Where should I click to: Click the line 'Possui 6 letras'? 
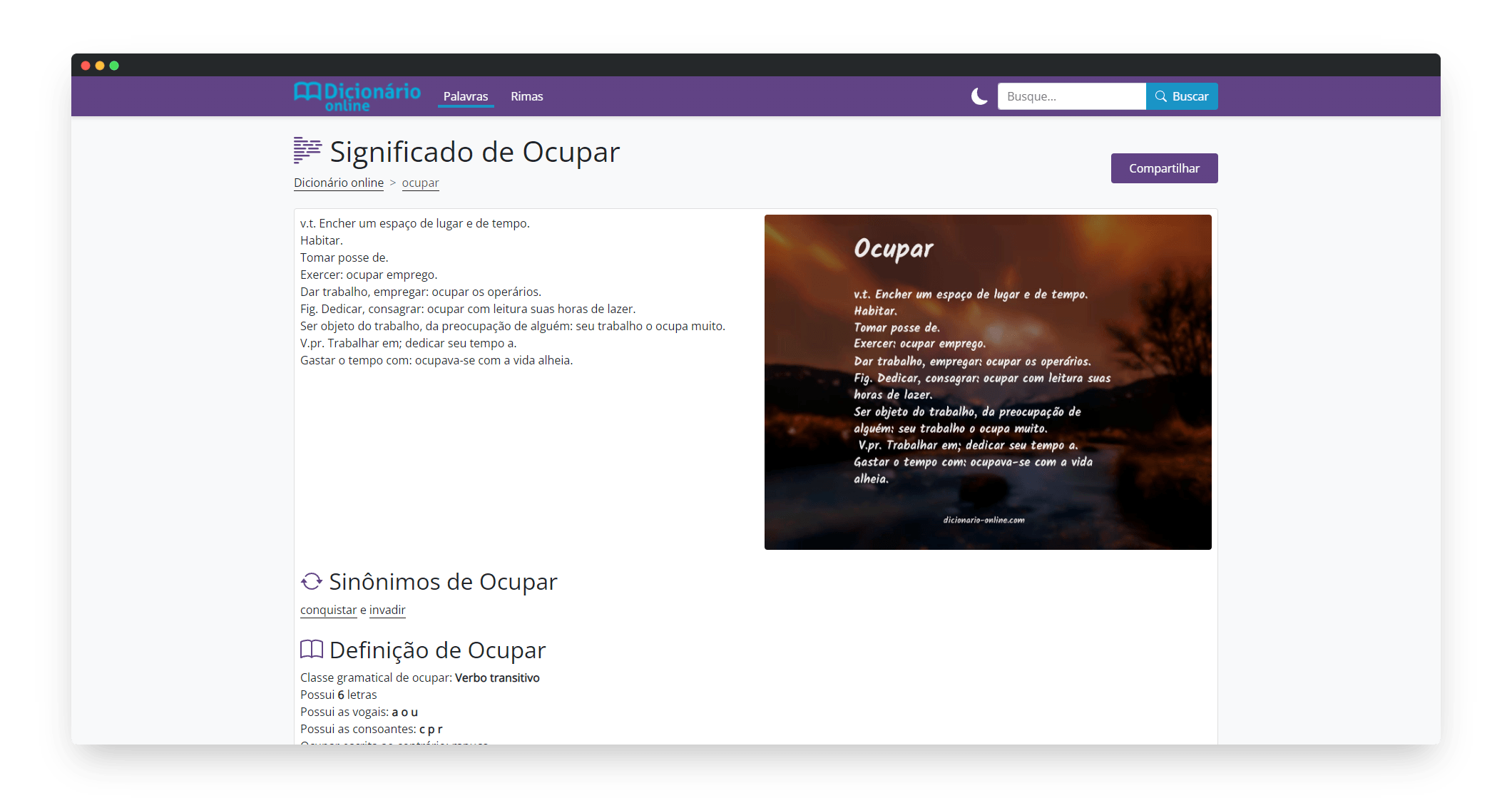click(339, 695)
